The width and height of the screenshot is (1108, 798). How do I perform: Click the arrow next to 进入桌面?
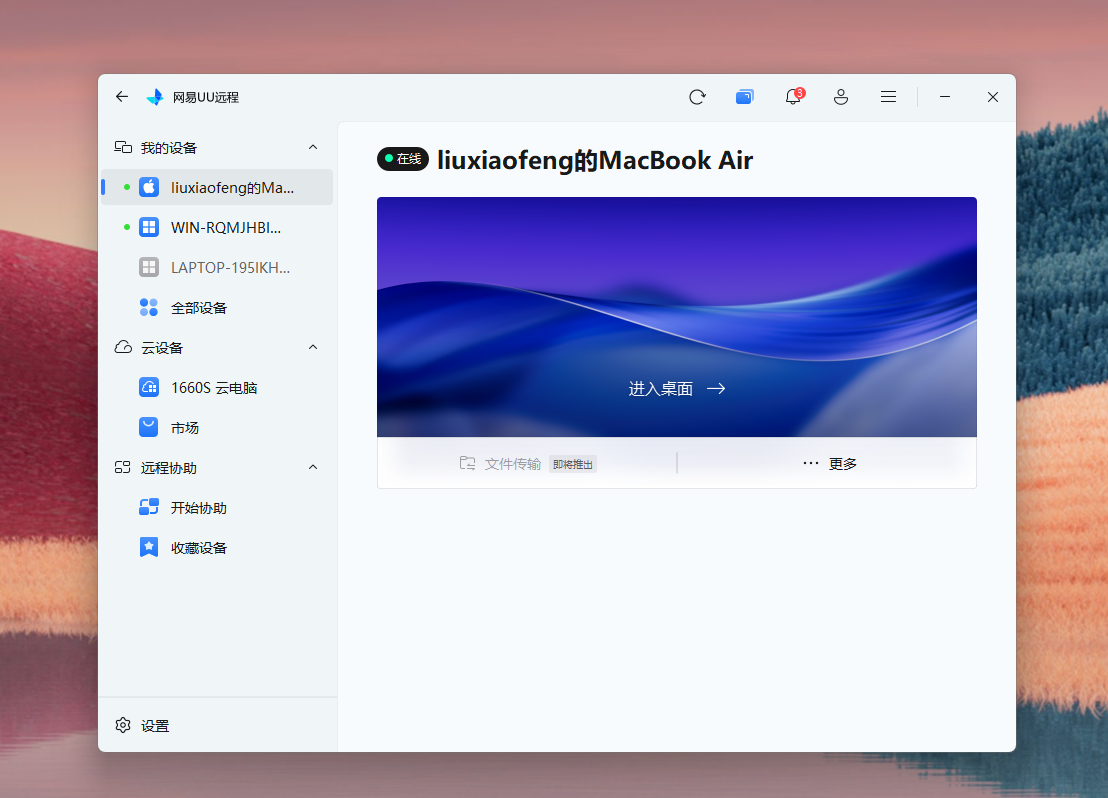(x=716, y=388)
